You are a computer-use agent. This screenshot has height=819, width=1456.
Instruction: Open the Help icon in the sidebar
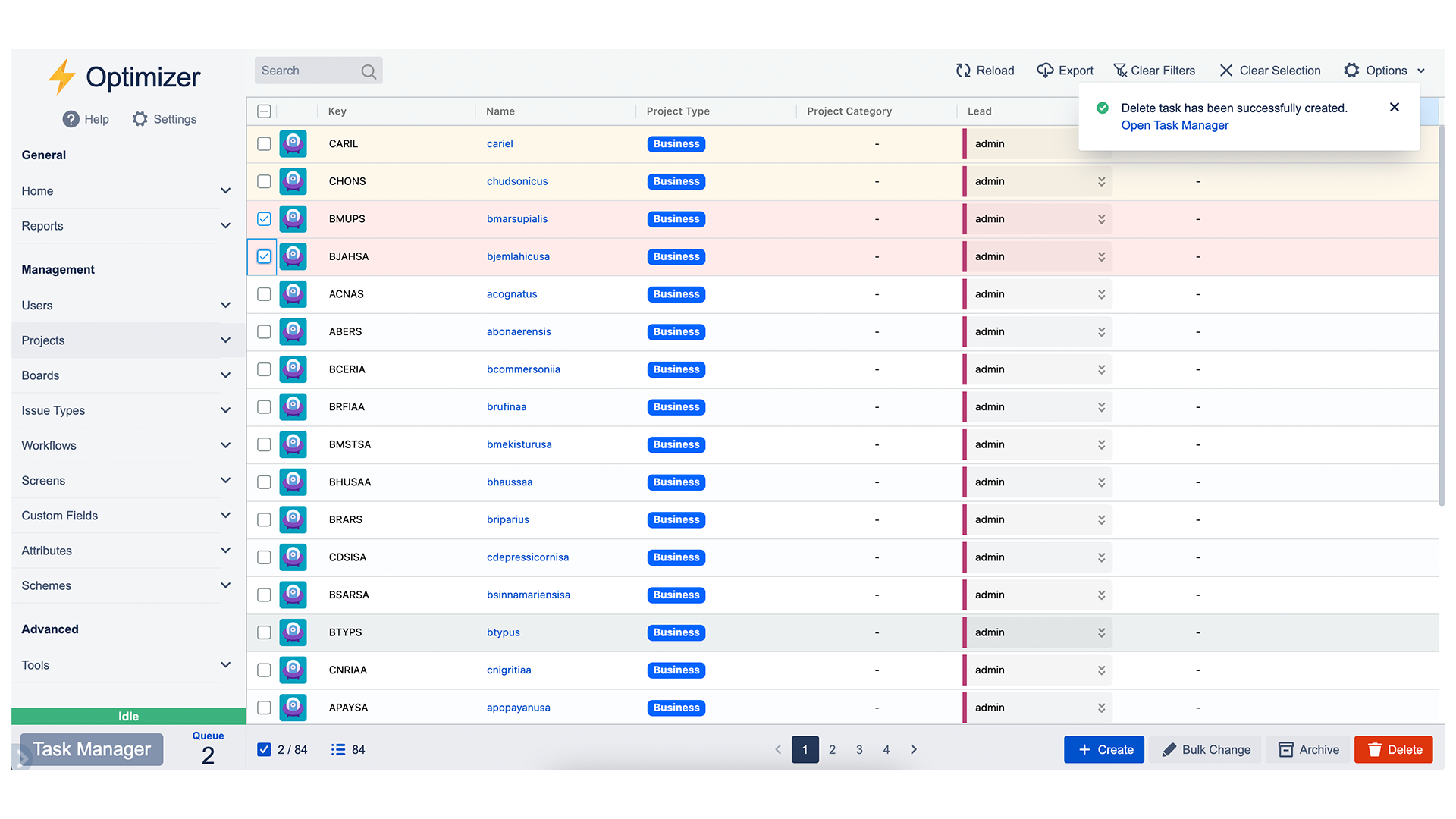click(71, 119)
